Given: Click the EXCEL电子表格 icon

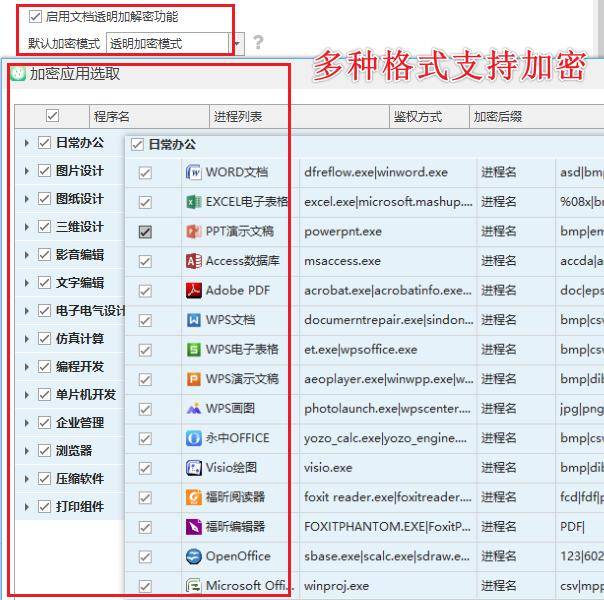Looking at the screenshot, I should pyautogui.click(x=193, y=202).
